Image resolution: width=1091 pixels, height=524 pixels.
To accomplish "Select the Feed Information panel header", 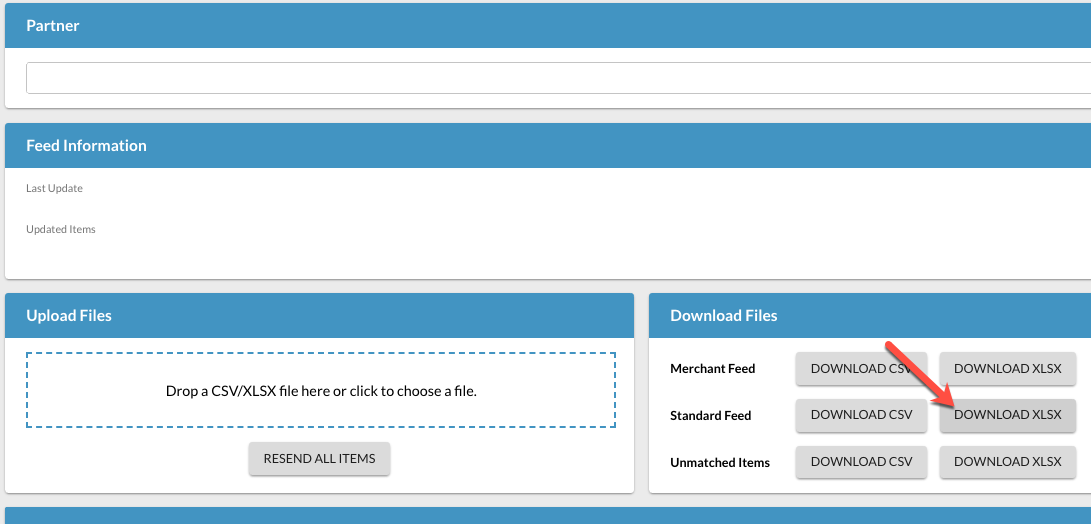I will coord(86,146).
